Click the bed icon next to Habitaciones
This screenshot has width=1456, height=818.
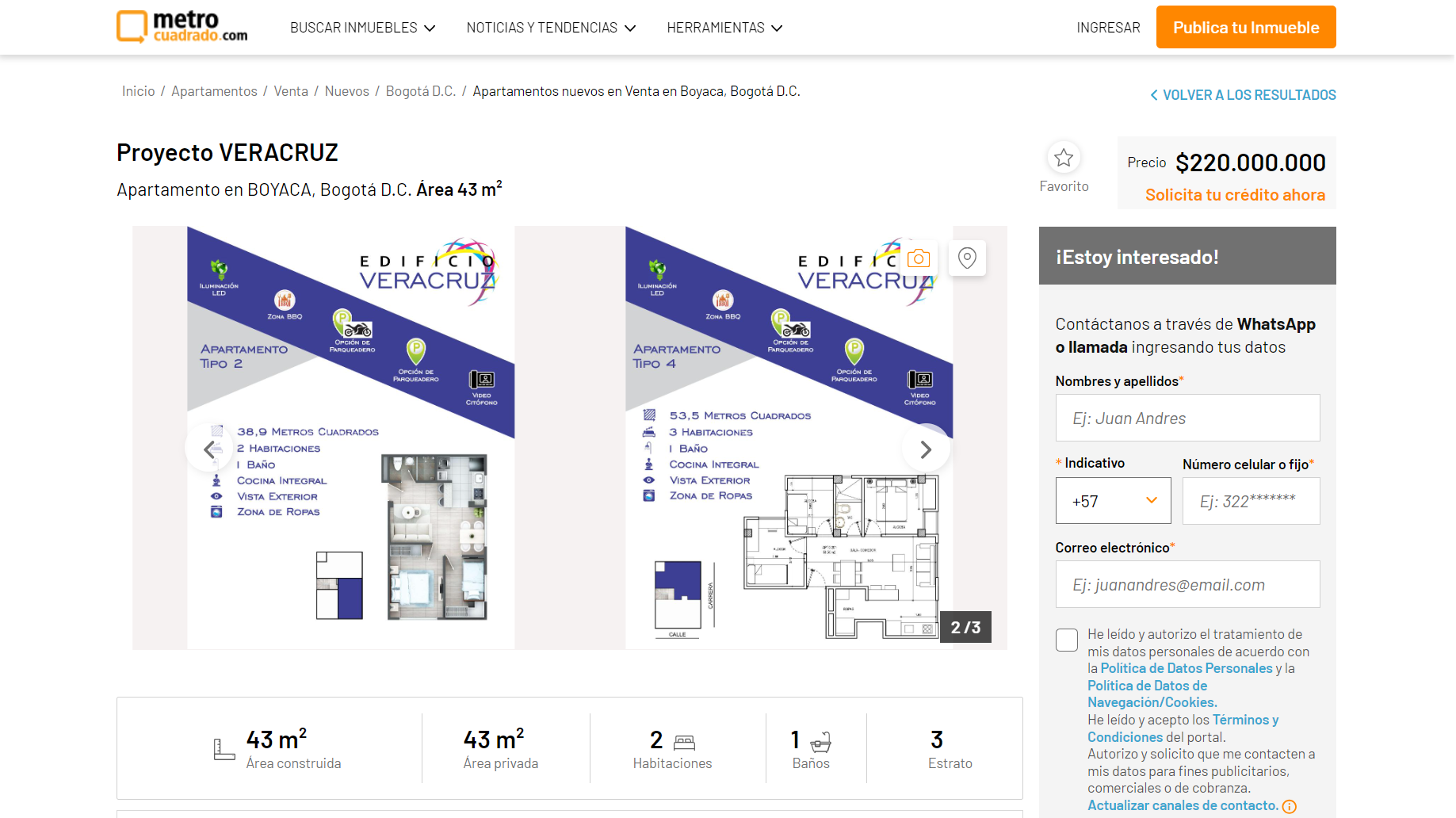pyautogui.click(x=684, y=742)
